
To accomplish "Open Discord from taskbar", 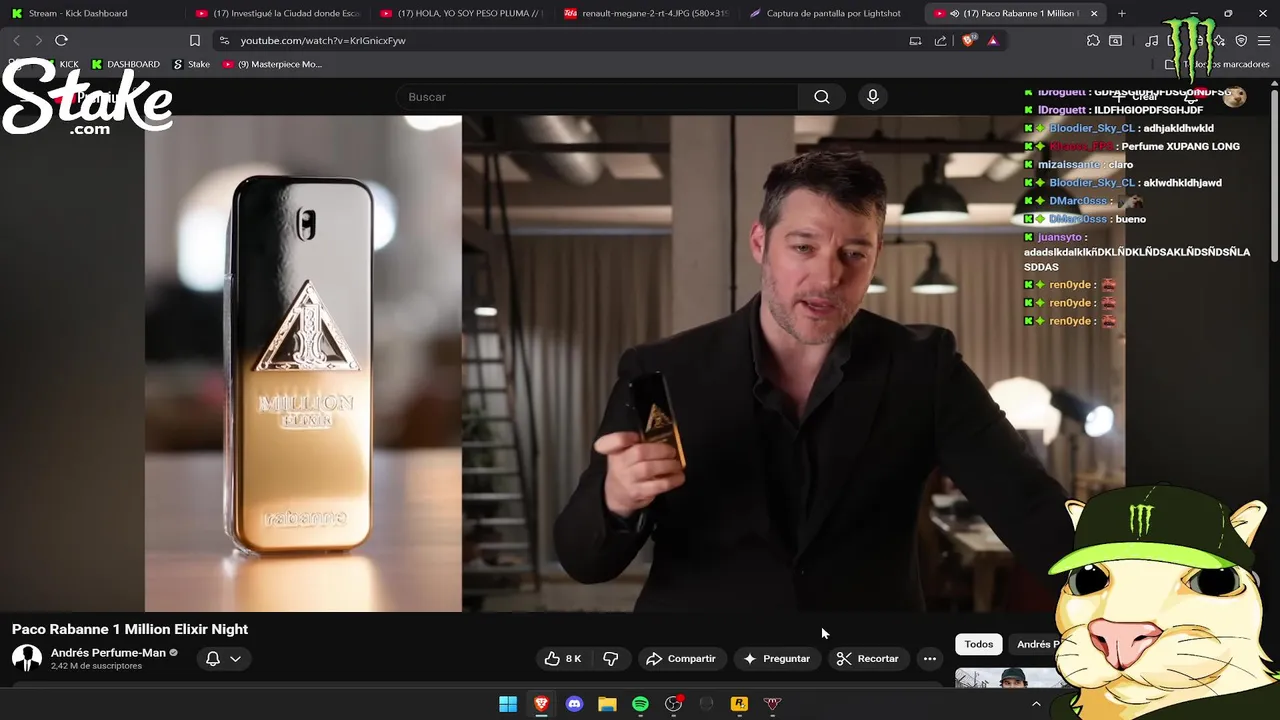I will point(574,704).
